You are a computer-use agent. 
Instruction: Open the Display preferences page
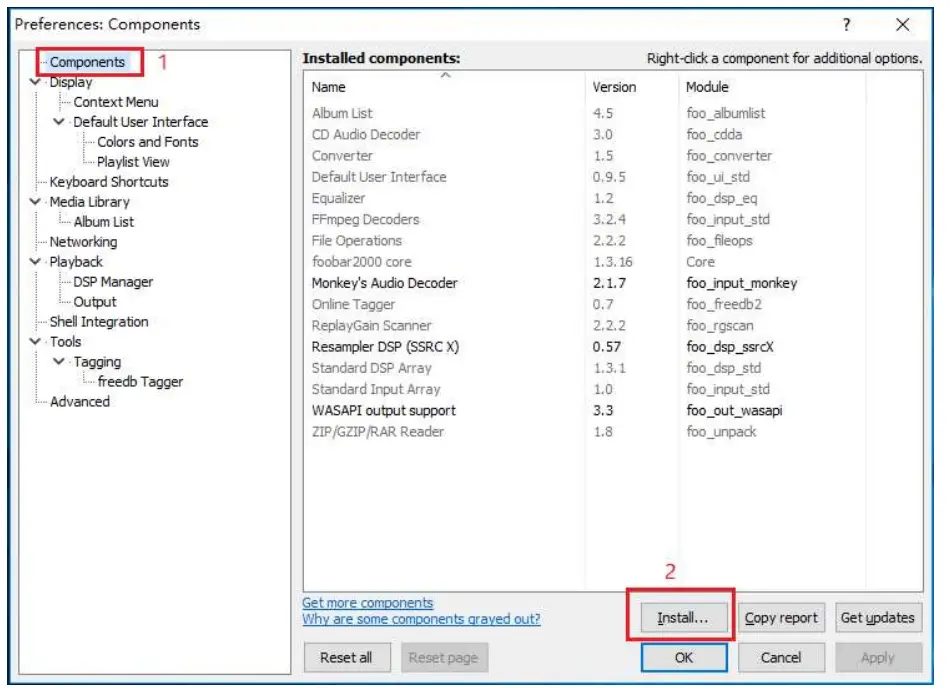pos(71,82)
